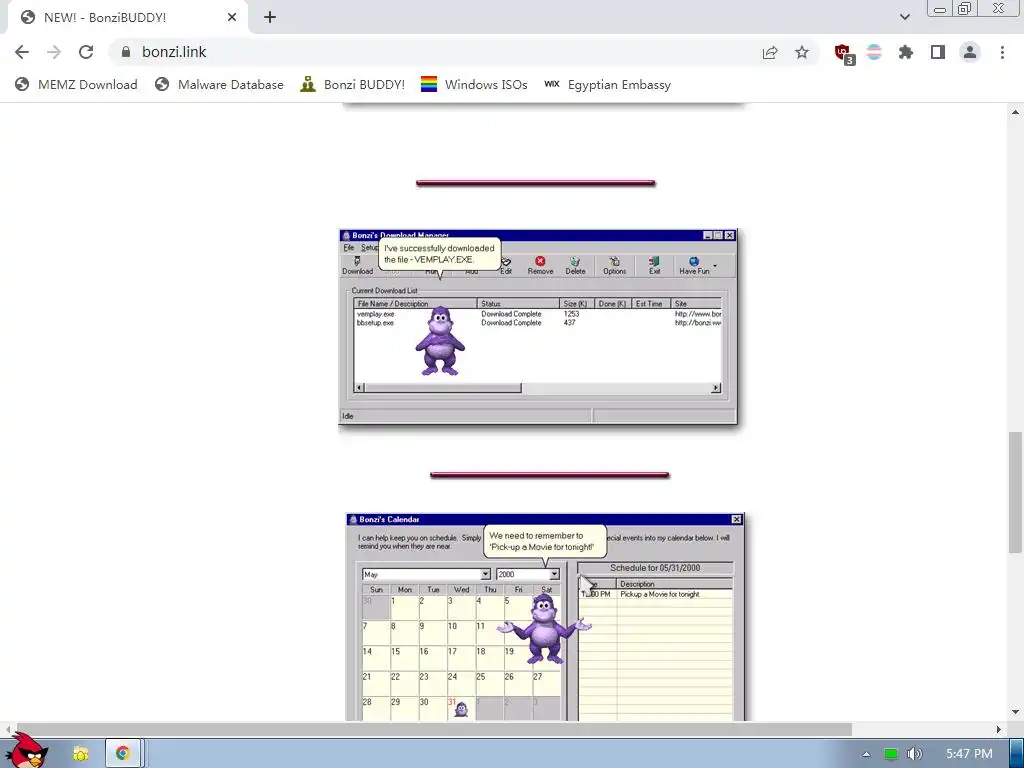This screenshot has height=768, width=1024.
Task: Open the Bonzi BUDDY! bookmark
Action: [353, 84]
